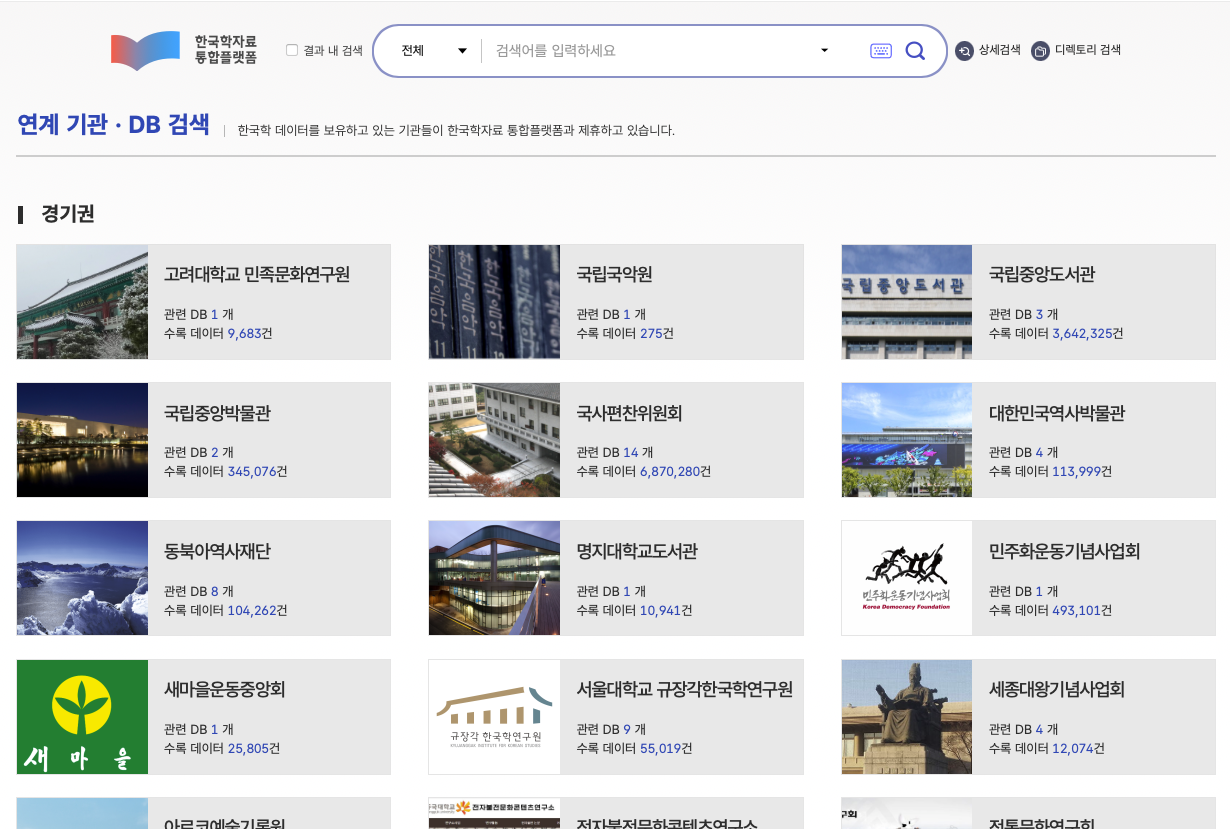The width and height of the screenshot is (1230, 829).
Task: Run search using the magnifier icon
Action: pos(915,50)
